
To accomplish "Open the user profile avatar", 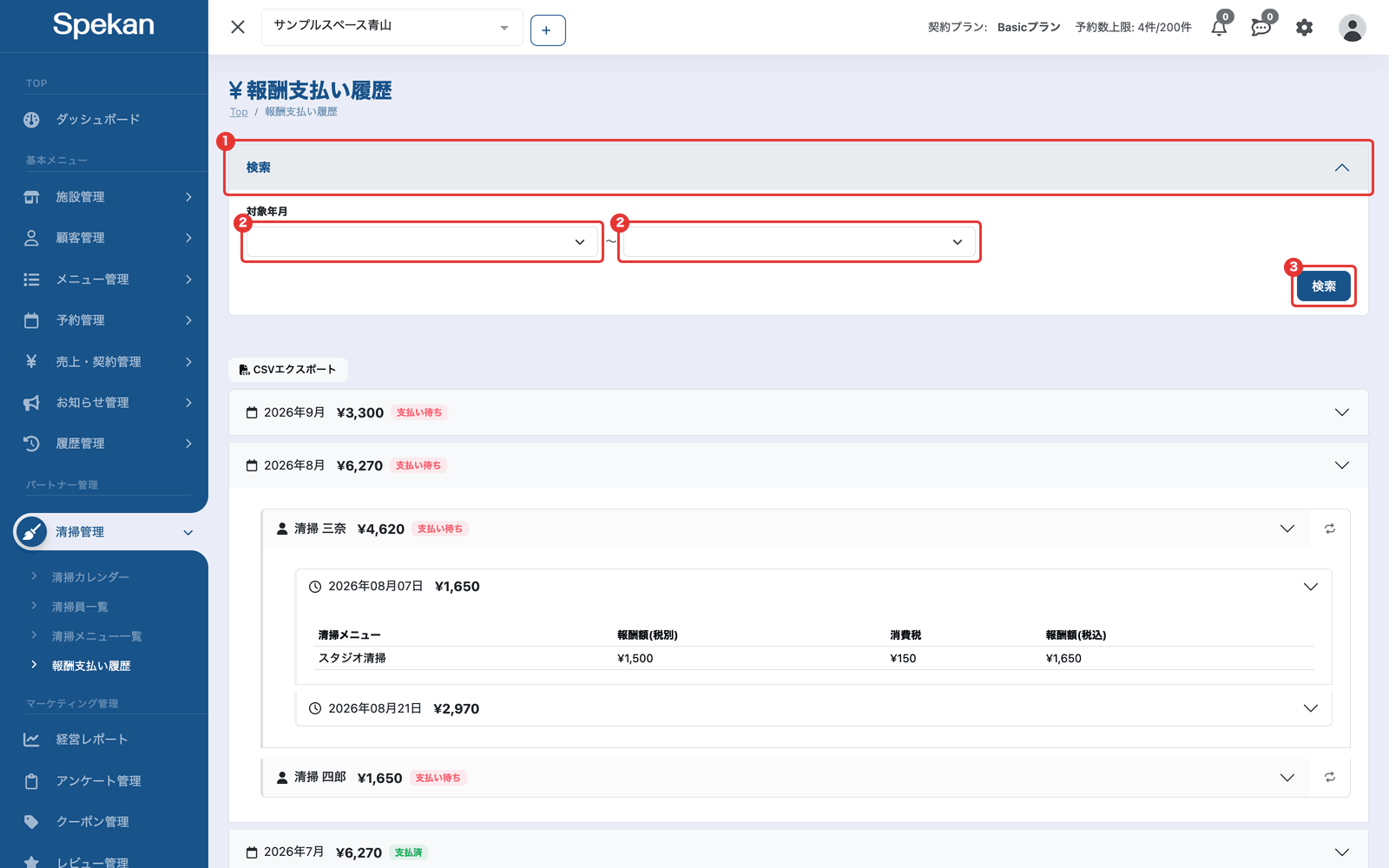I will pyautogui.click(x=1352, y=28).
